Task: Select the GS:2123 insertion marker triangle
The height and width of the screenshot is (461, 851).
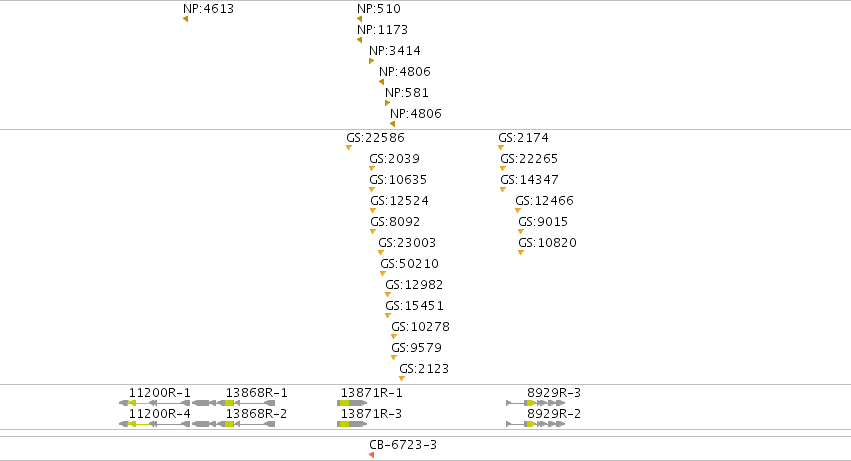Action: 402,378
